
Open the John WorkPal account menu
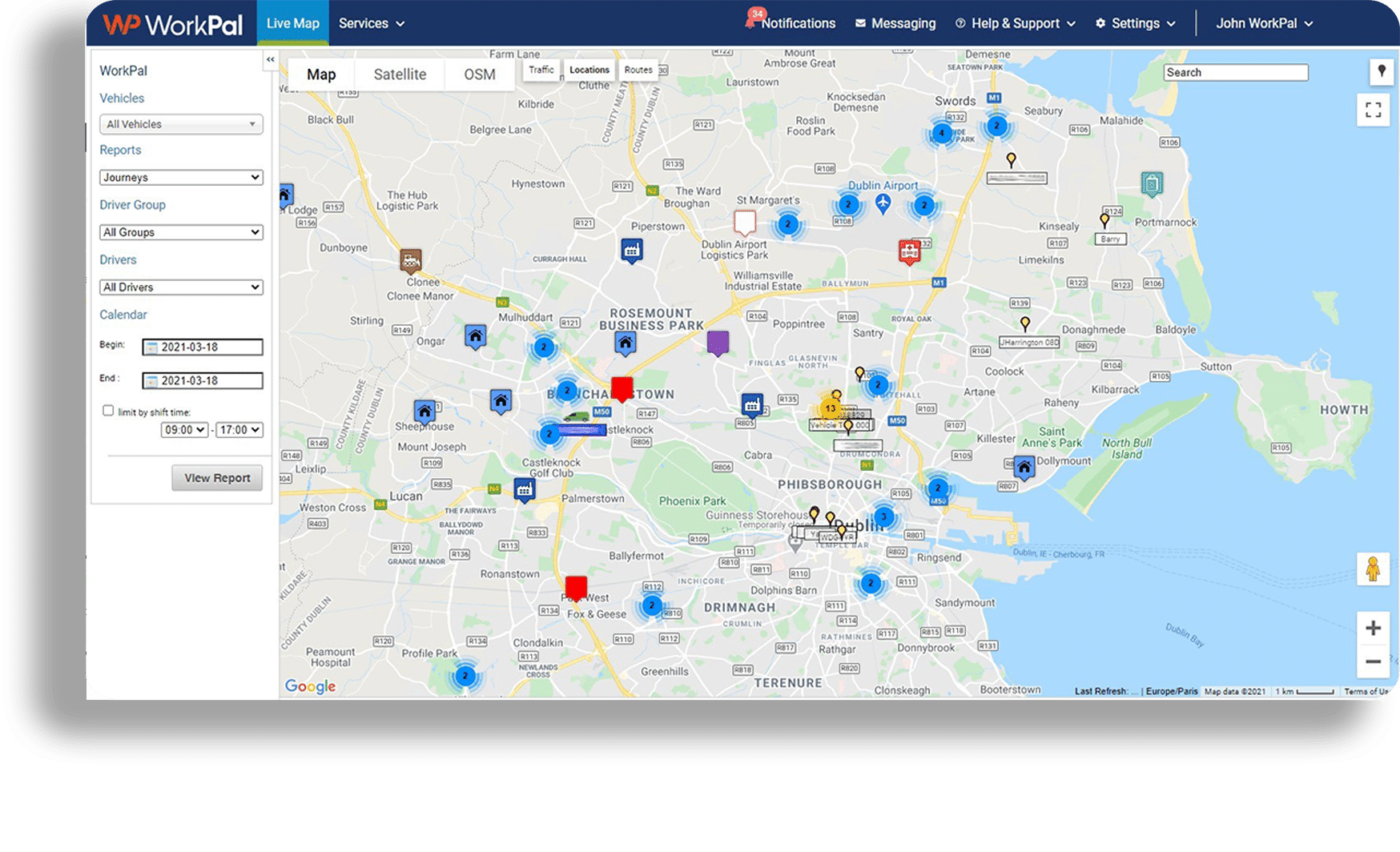click(1265, 23)
